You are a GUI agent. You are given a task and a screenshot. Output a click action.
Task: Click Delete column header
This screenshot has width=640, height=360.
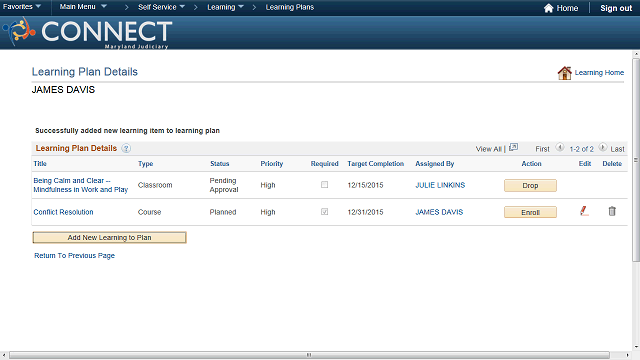612,164
